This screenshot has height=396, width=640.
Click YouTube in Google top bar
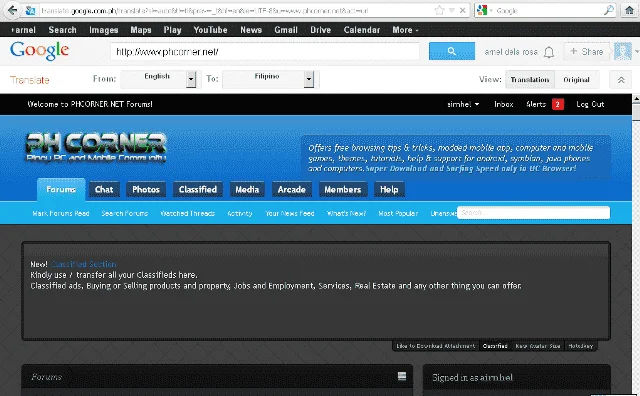(210, 30)
